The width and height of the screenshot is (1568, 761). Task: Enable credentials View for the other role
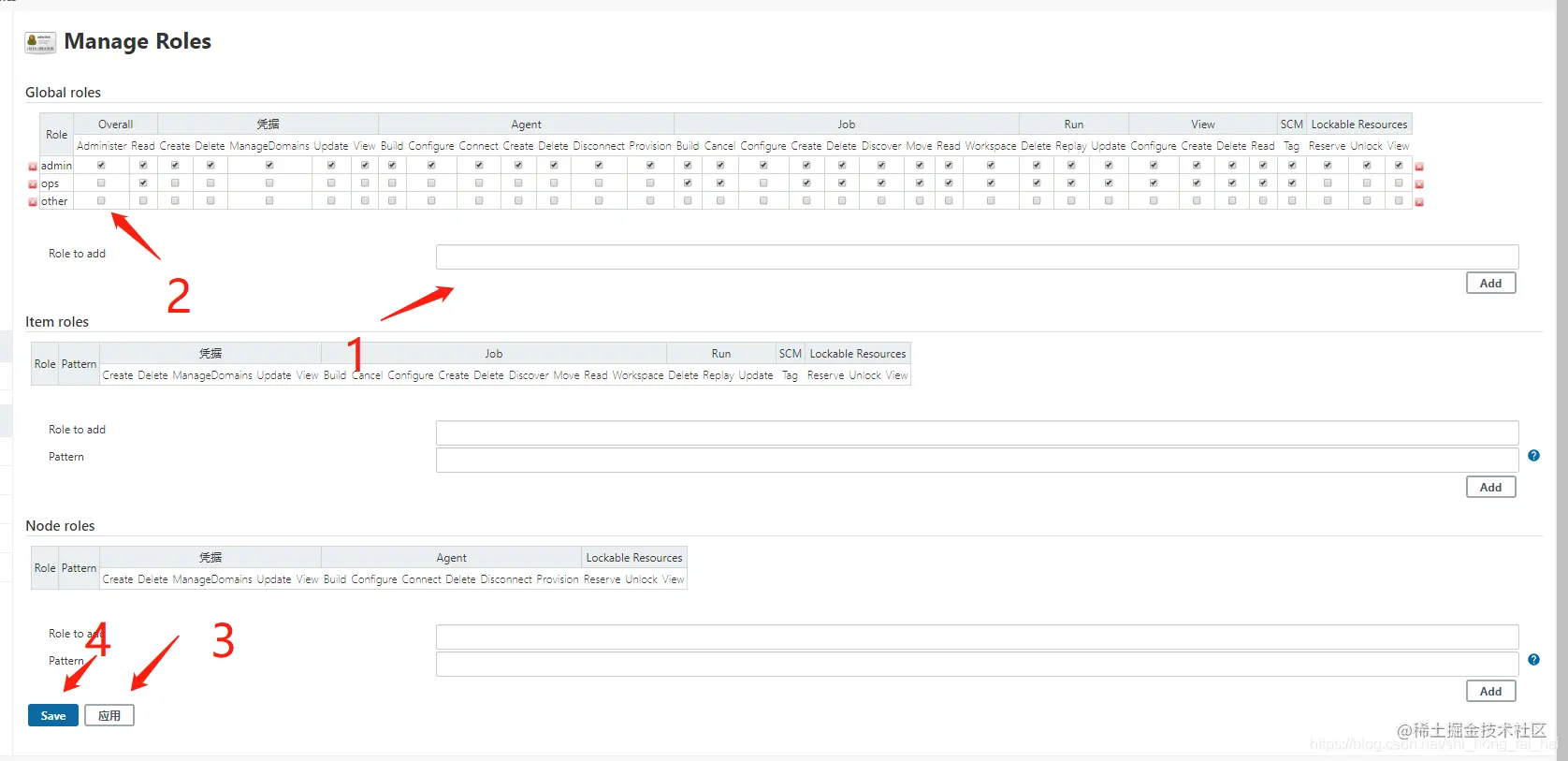tap(365, 200)
